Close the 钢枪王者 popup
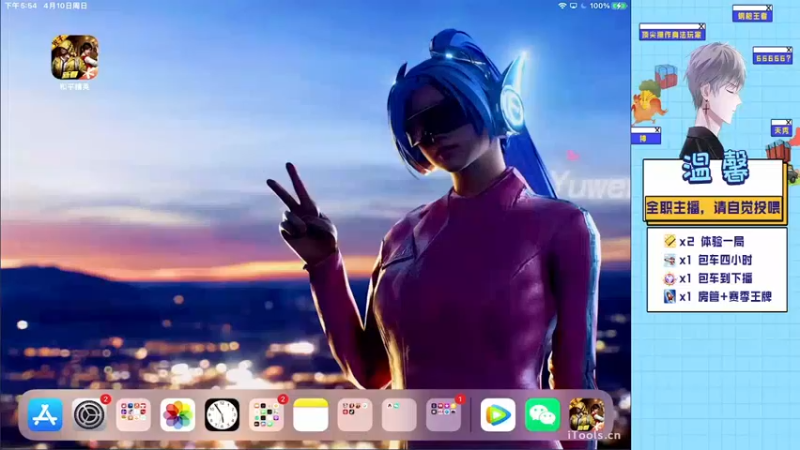Viewport: 800px width, 450px height. click(x=769, y=8)
